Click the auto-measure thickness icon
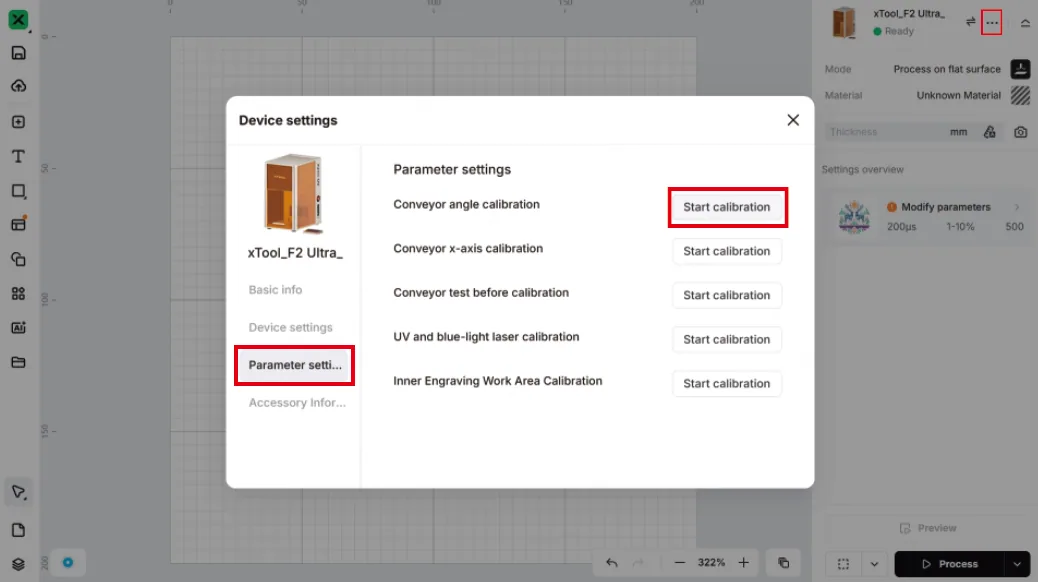 pyautogui.click(x=990, y=132)
